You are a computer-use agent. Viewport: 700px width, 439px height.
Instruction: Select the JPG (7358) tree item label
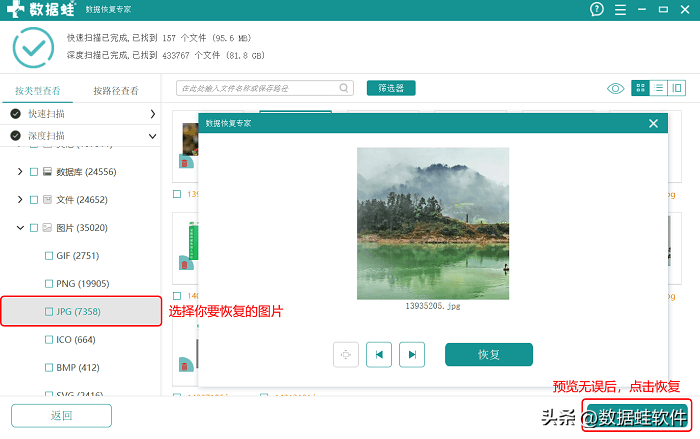(78, 312)
